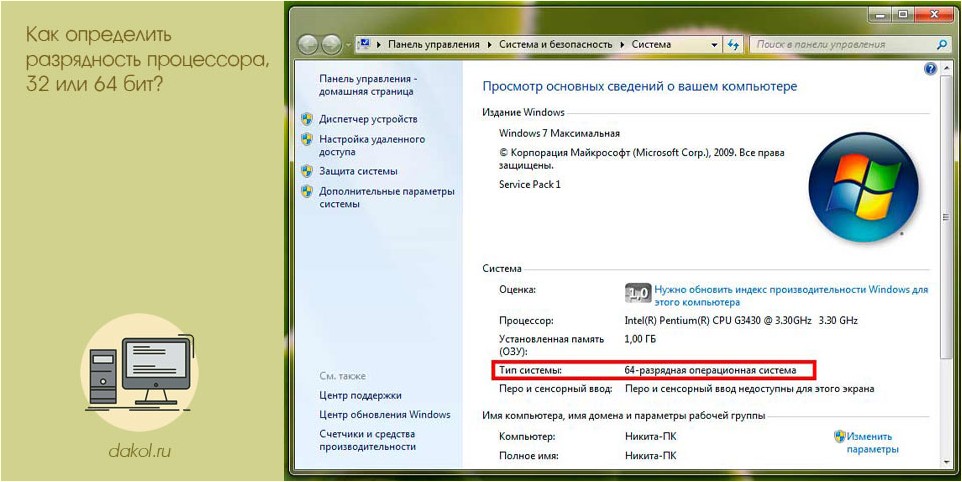Open Центр поддержки link
This screenshot has height=482, width=962.
[361, 396]
